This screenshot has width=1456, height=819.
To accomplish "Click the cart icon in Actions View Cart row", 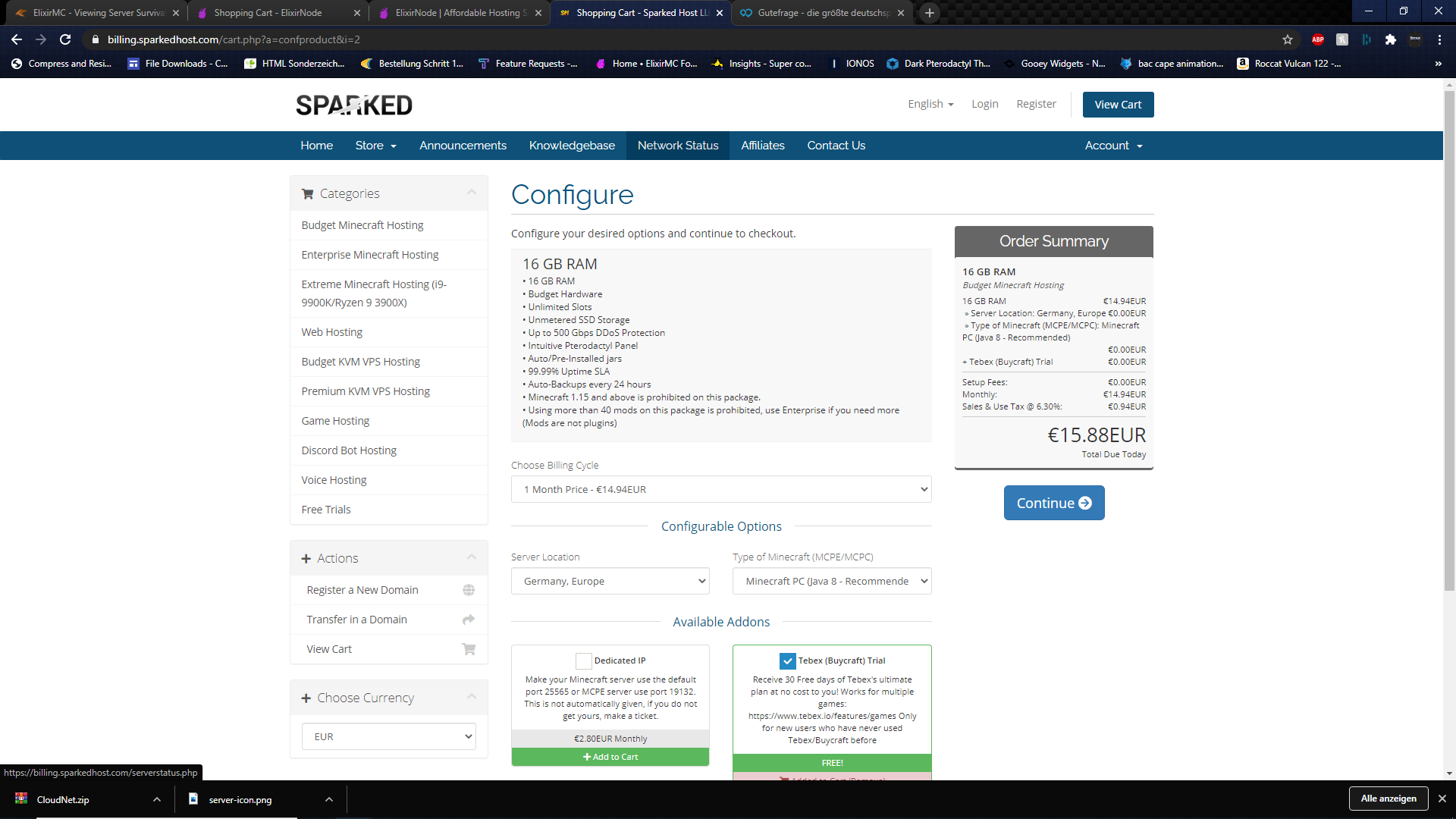I will (469, 649).
